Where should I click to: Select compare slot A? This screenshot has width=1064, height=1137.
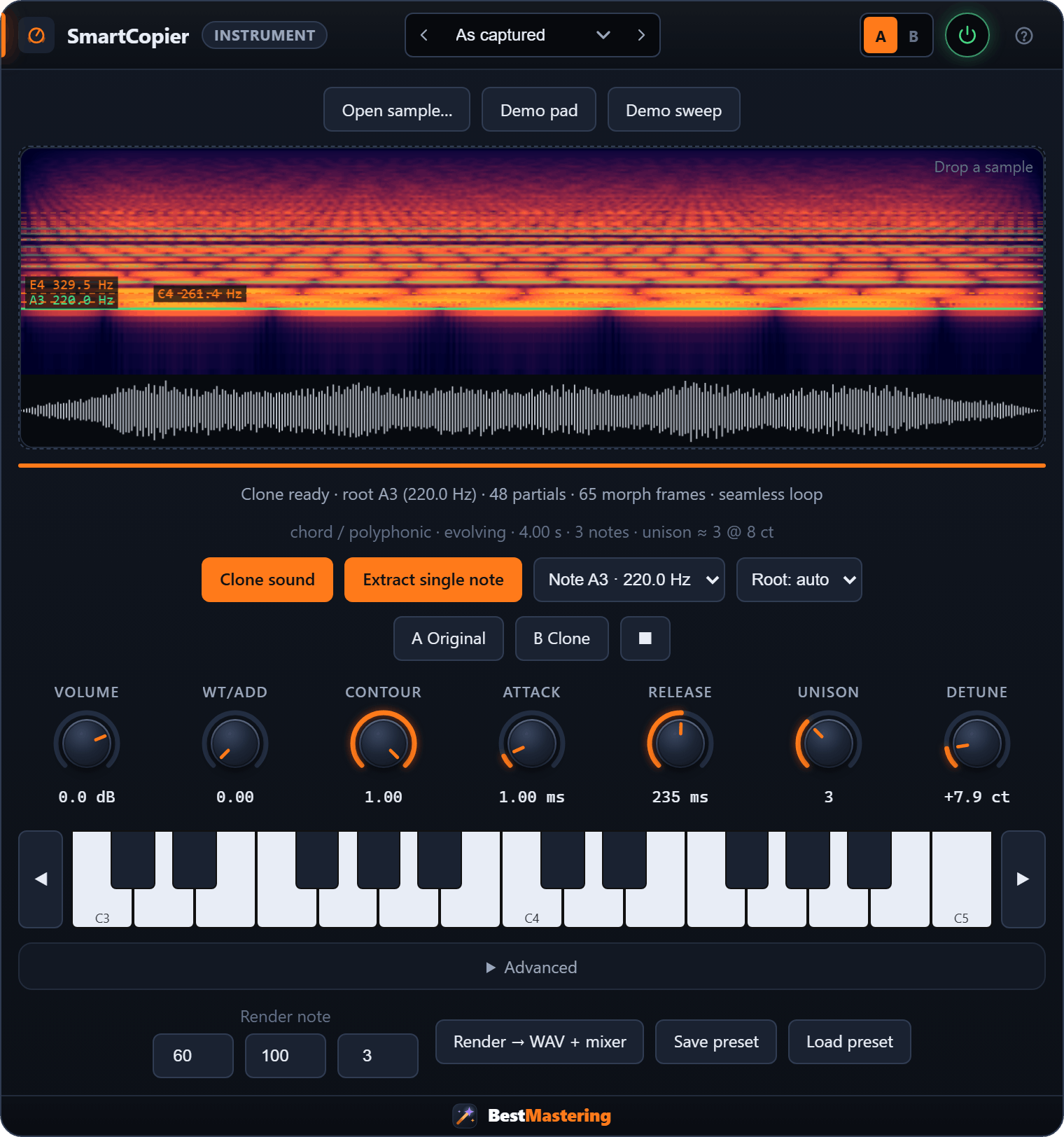click(881, 36)
